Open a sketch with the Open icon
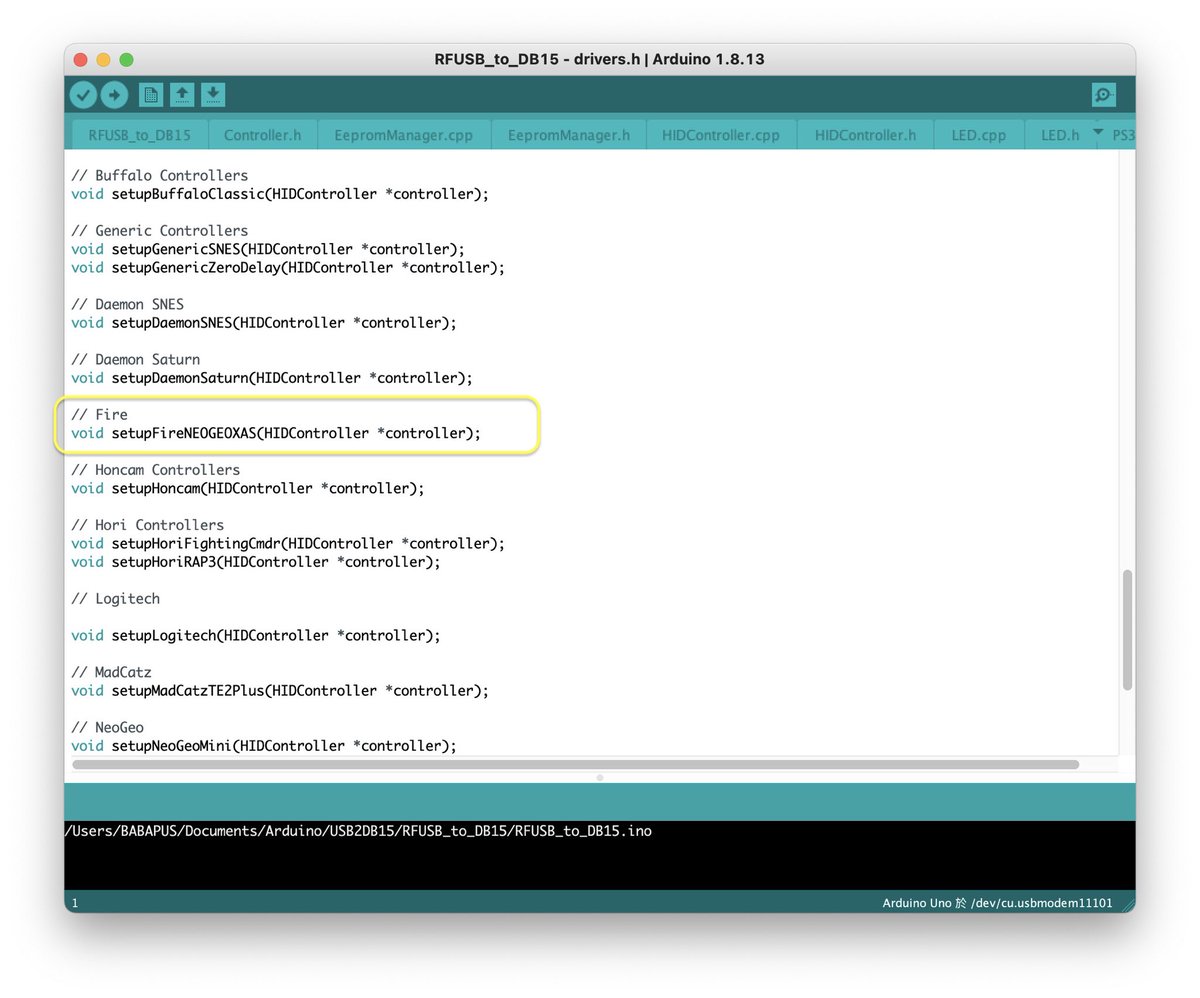The image size is (1200, 998). point(182,95)
